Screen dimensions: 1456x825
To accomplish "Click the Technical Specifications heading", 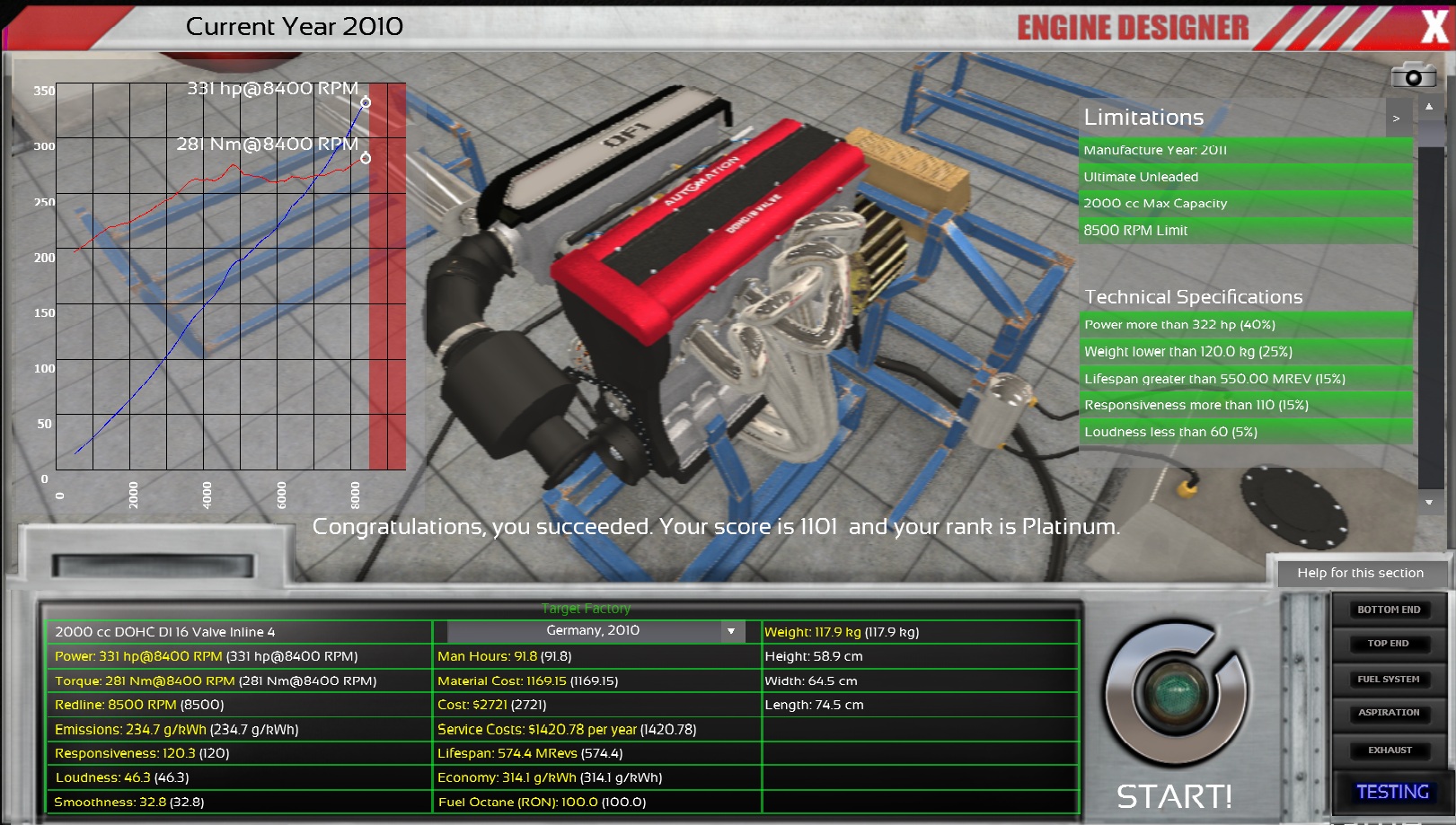I will coord(1193,297).
